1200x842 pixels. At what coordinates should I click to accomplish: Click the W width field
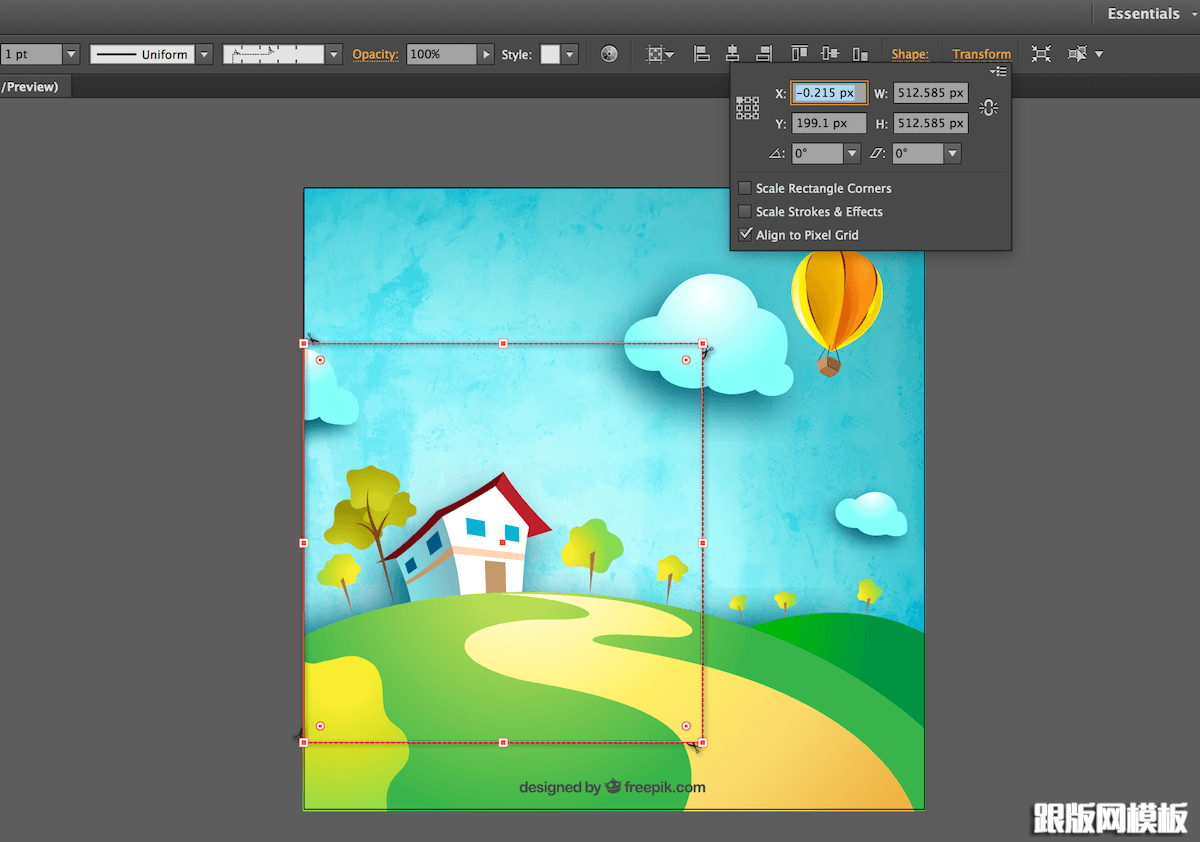pyautogui.click(x=930, y=93)
